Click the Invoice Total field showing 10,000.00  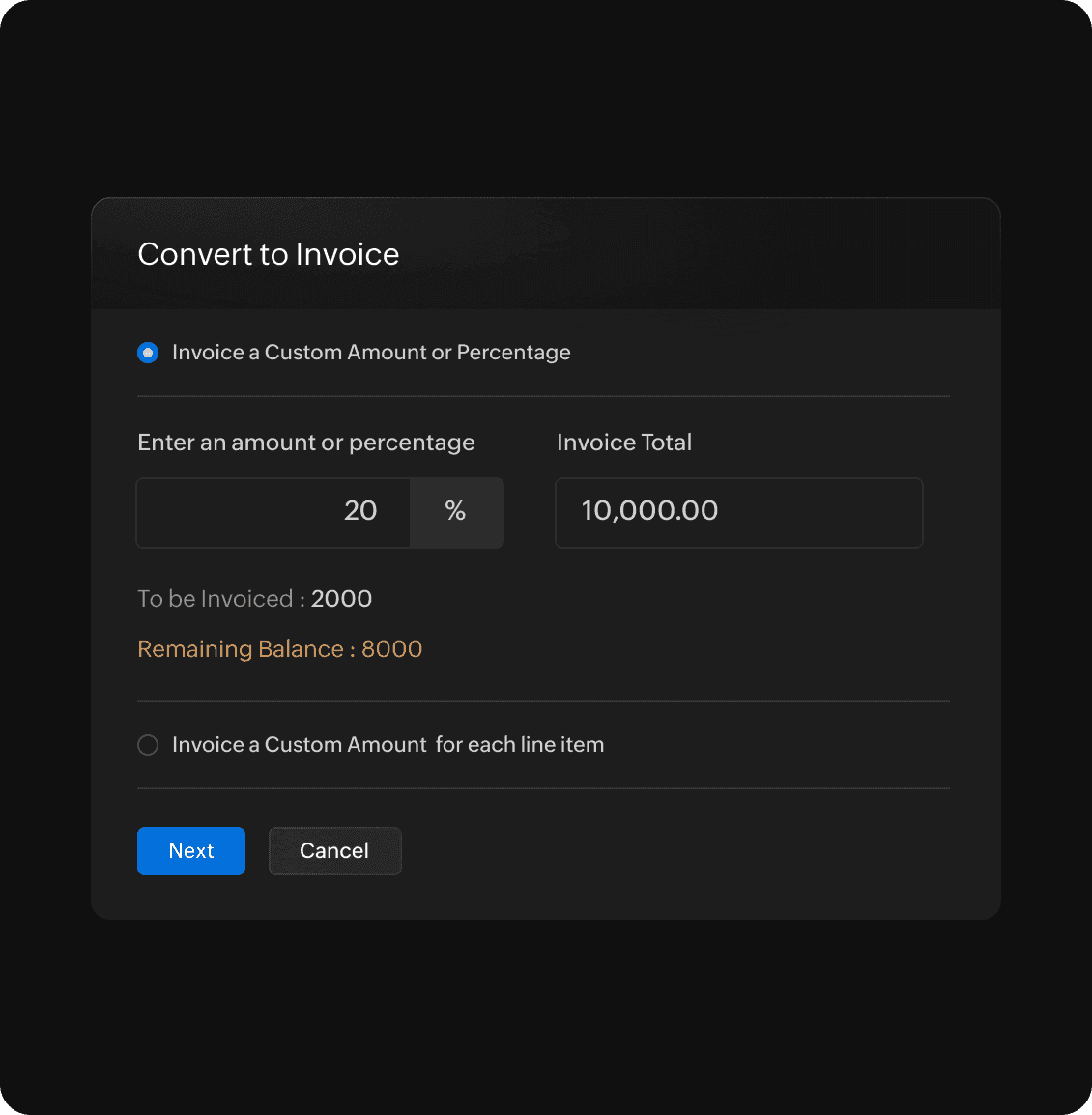click(738, 512)
